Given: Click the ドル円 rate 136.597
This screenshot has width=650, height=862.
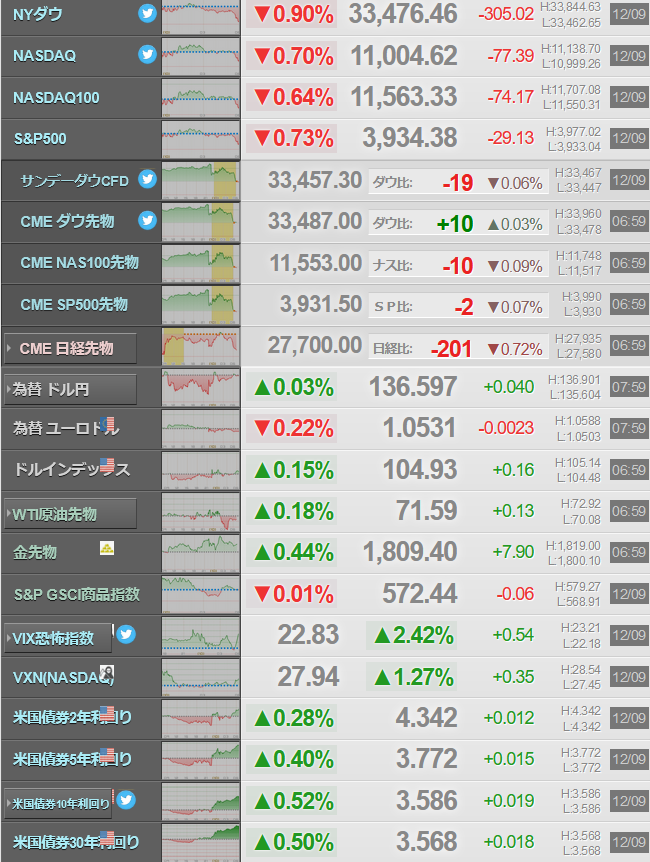Looking at the screenshot, I should tap(412, 386).
